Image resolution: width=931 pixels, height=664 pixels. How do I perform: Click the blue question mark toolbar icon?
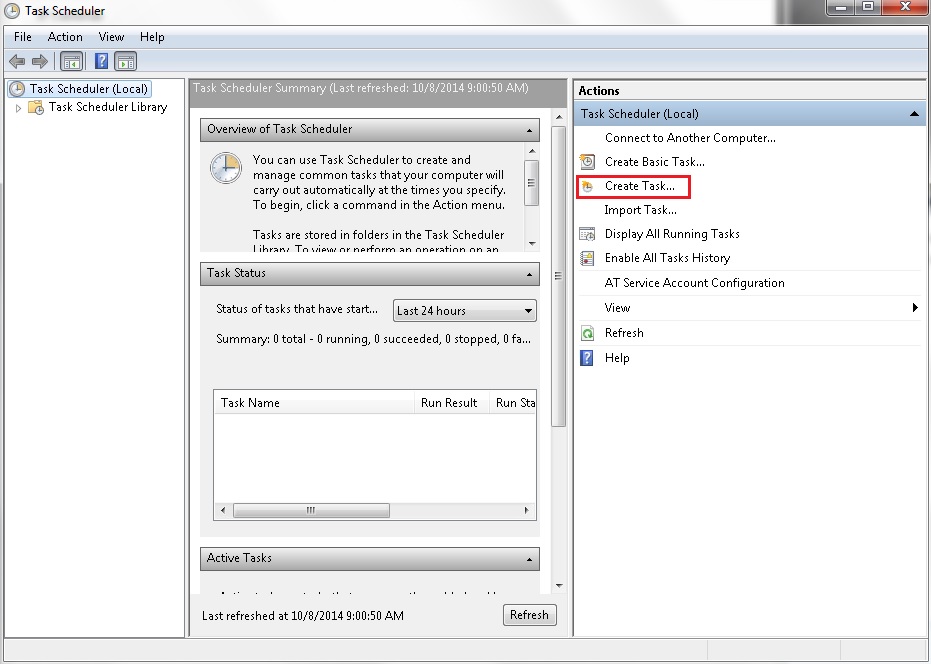click(x=101, y=61)
